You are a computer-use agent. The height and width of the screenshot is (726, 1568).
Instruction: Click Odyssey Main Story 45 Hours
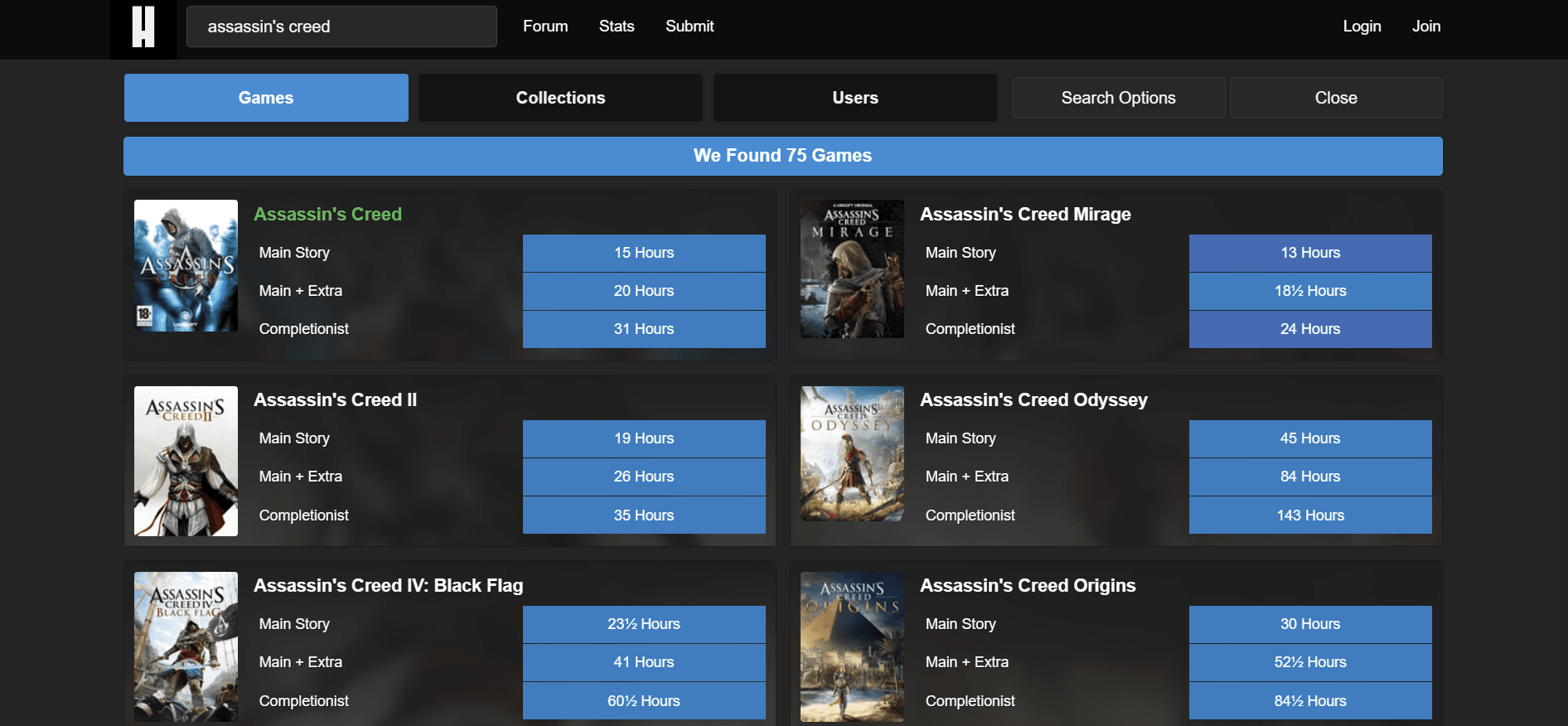(1310, 438)
